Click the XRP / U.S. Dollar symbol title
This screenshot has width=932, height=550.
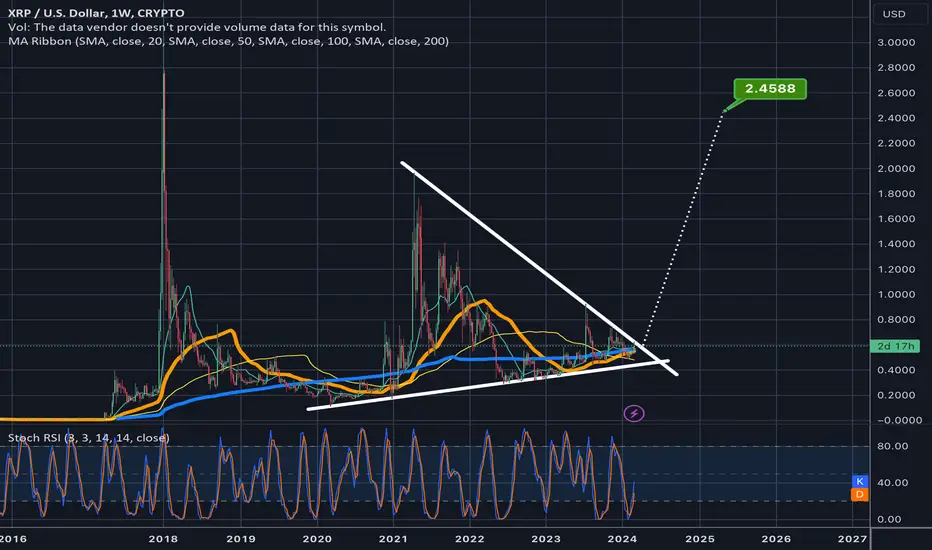point(96,12)
